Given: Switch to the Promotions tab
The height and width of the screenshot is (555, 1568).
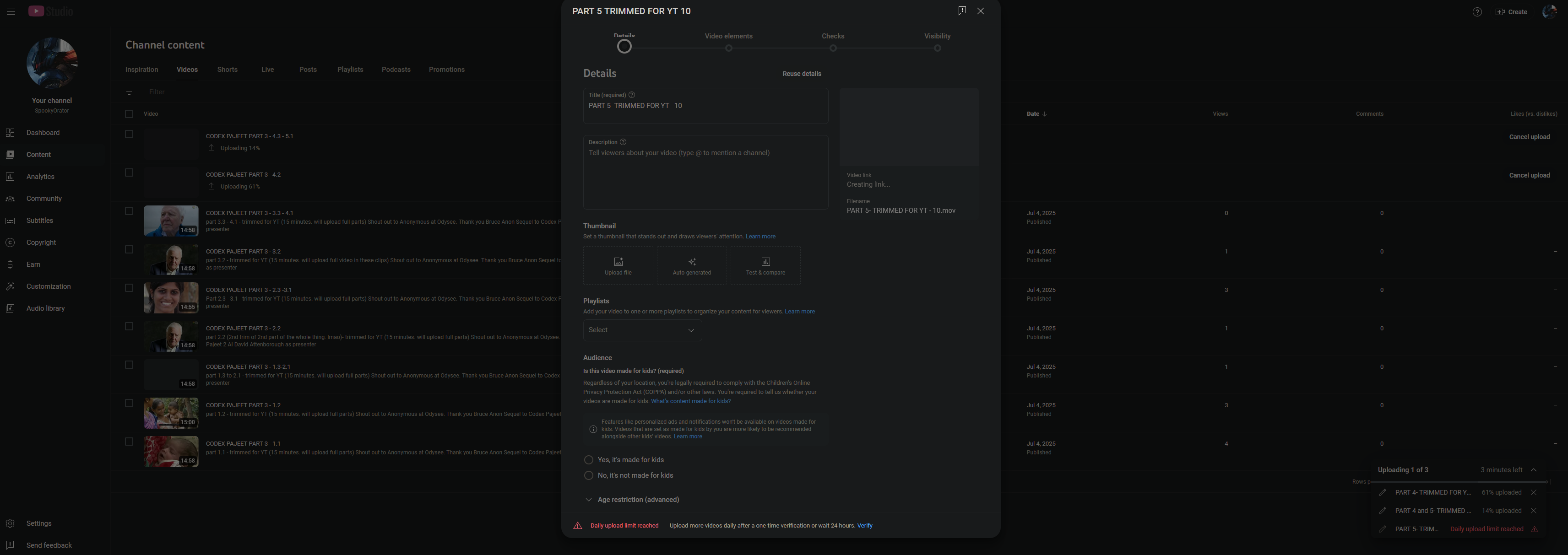Looking at the screenshot, I should click(447, 70).
